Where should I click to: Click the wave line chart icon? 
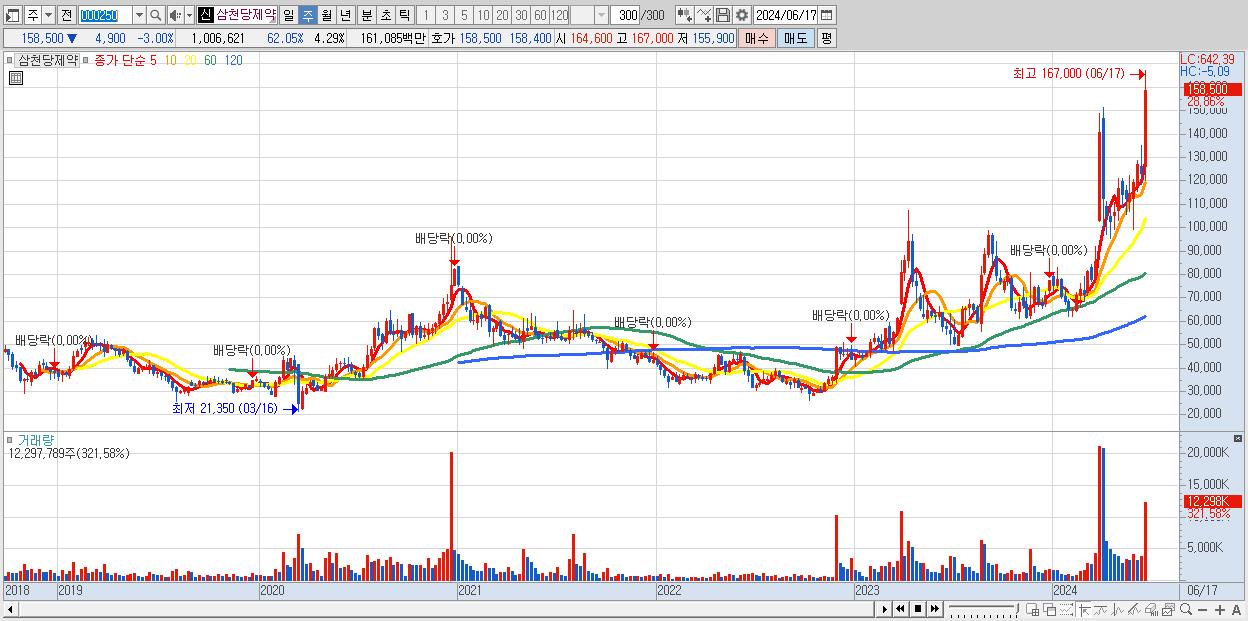tap(1117, 610)
